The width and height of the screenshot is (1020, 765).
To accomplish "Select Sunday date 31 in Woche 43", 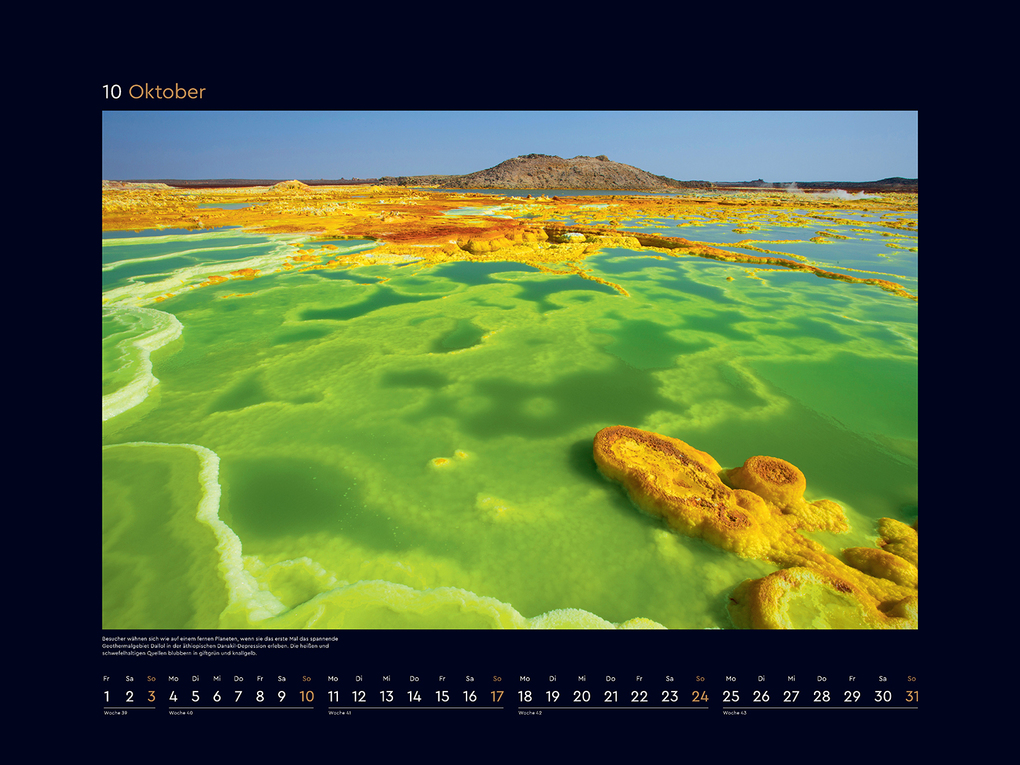I will 910,694.
